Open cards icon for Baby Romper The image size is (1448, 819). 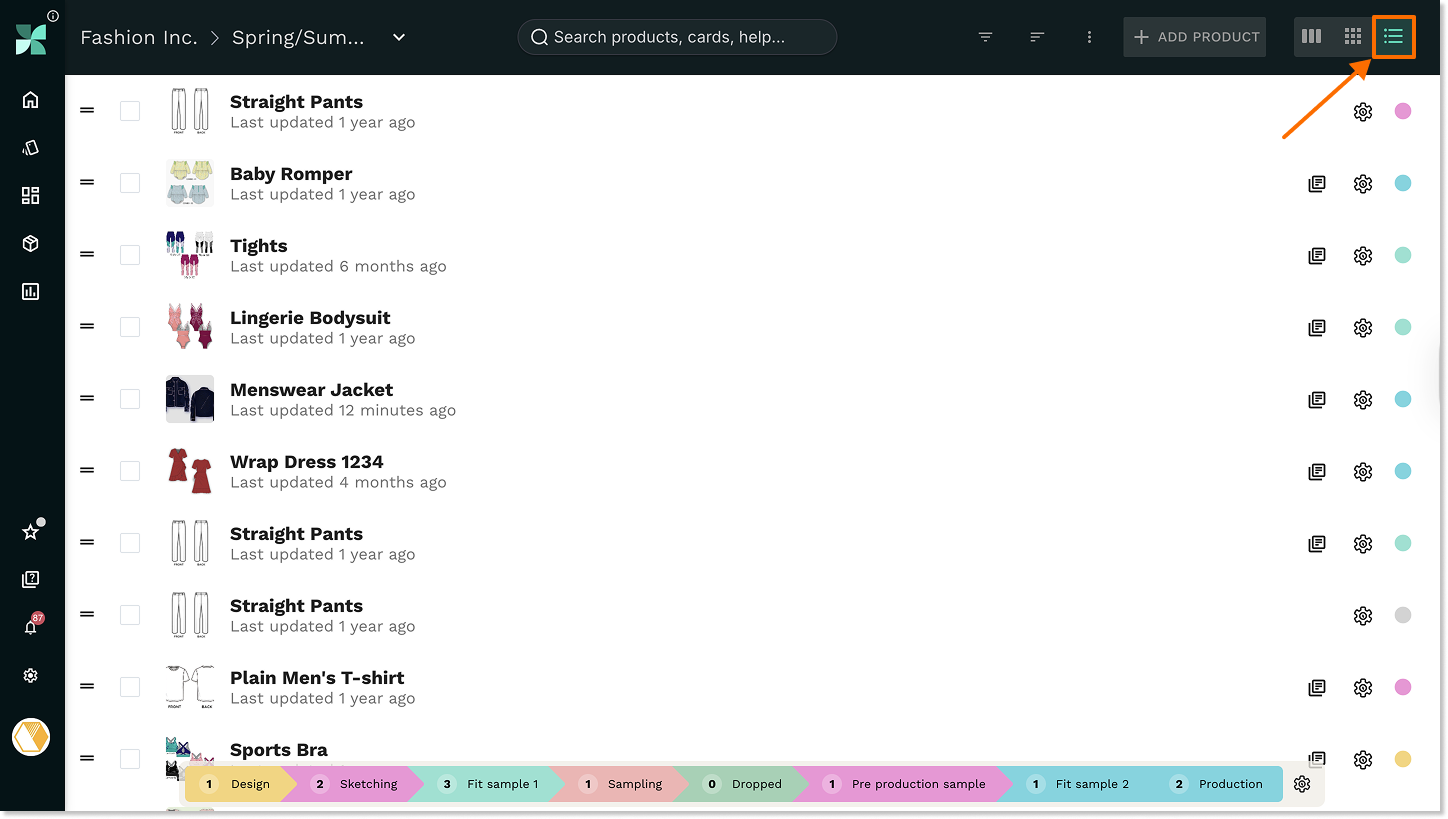[1317, 184]
